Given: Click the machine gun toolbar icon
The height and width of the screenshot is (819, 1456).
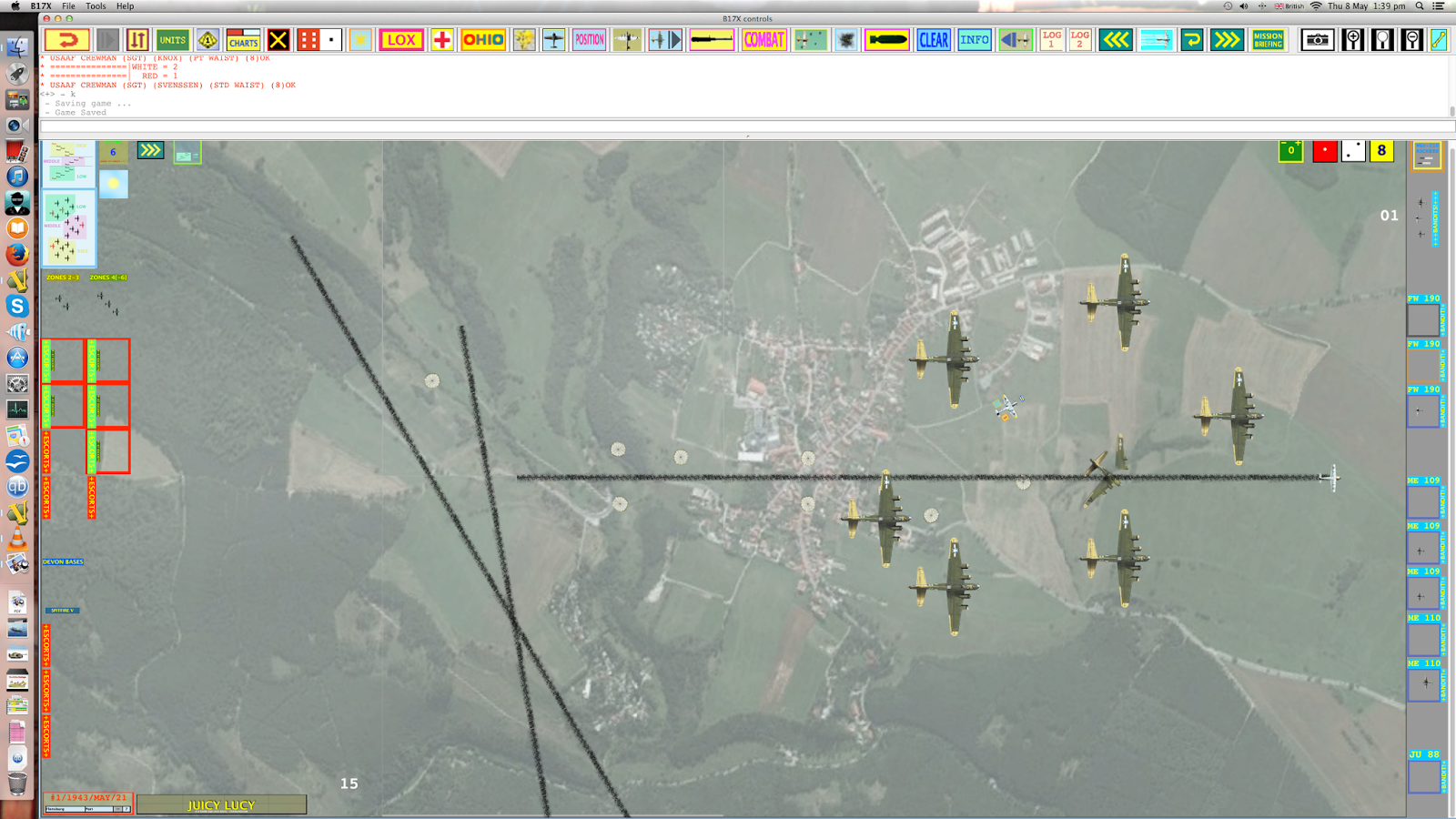Looking at the screenshot, I should coord(712,40).
